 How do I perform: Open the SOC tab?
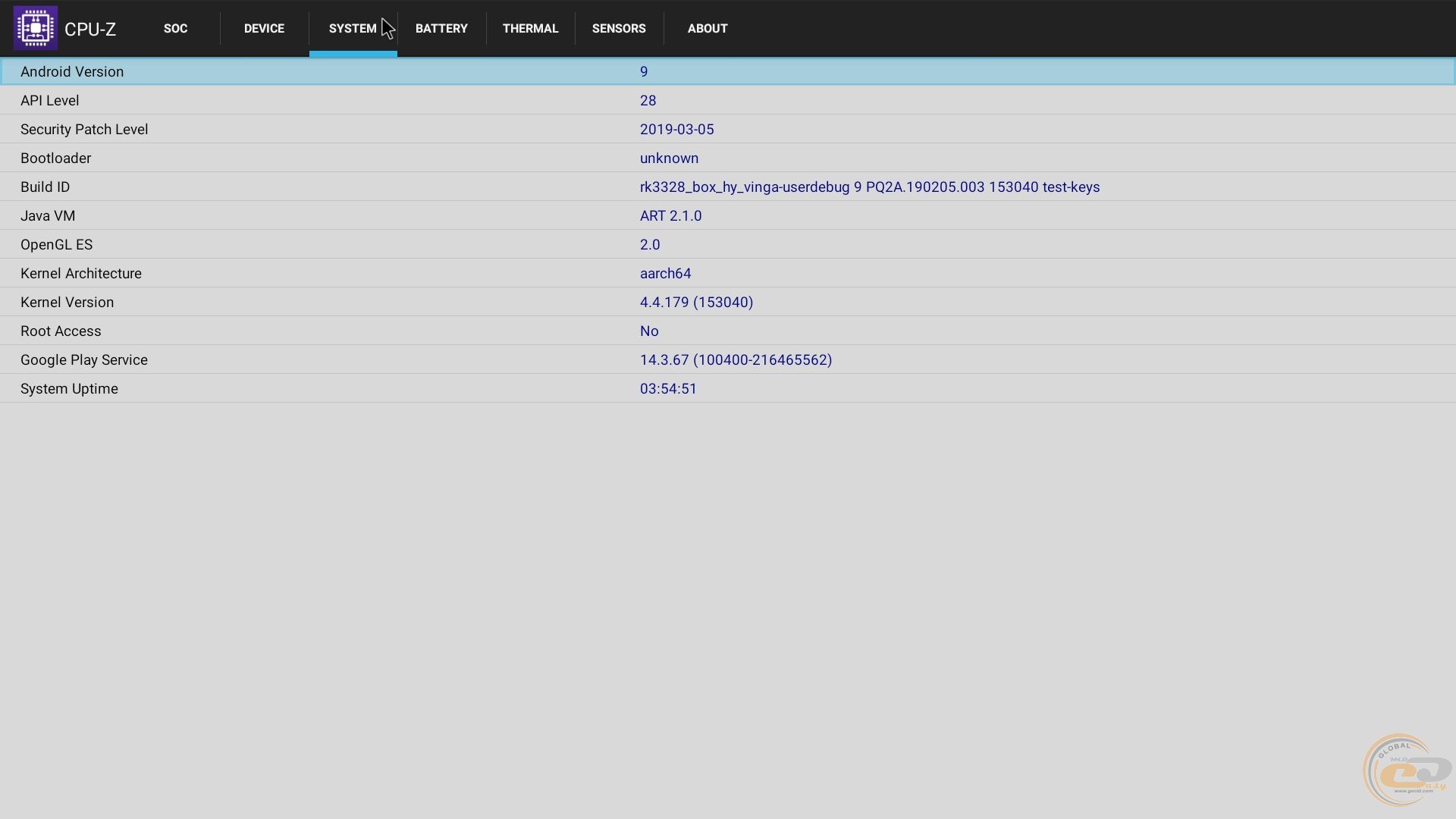[x=175, y=28]
